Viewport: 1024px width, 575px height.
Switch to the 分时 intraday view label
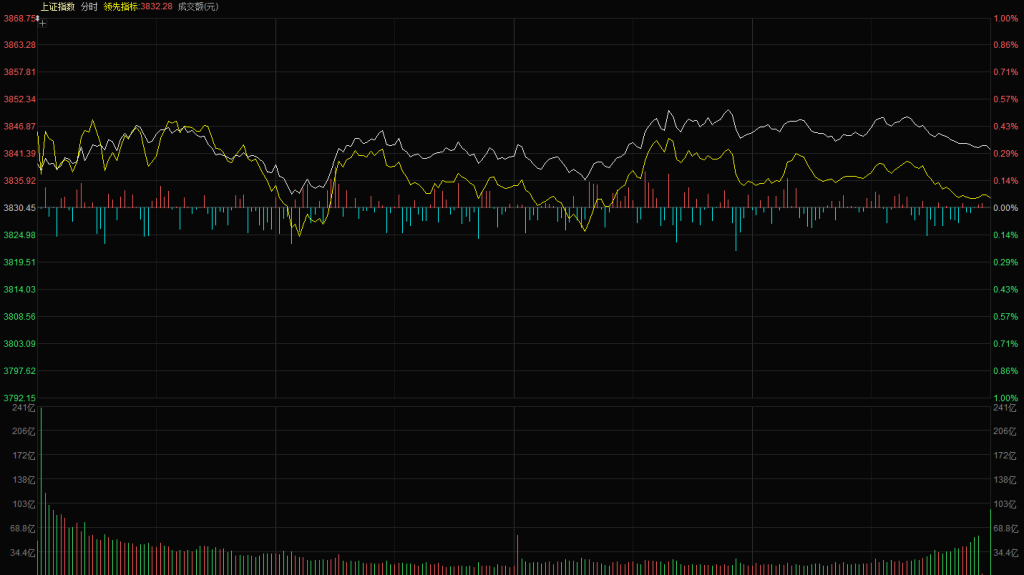tap(89, 7)
